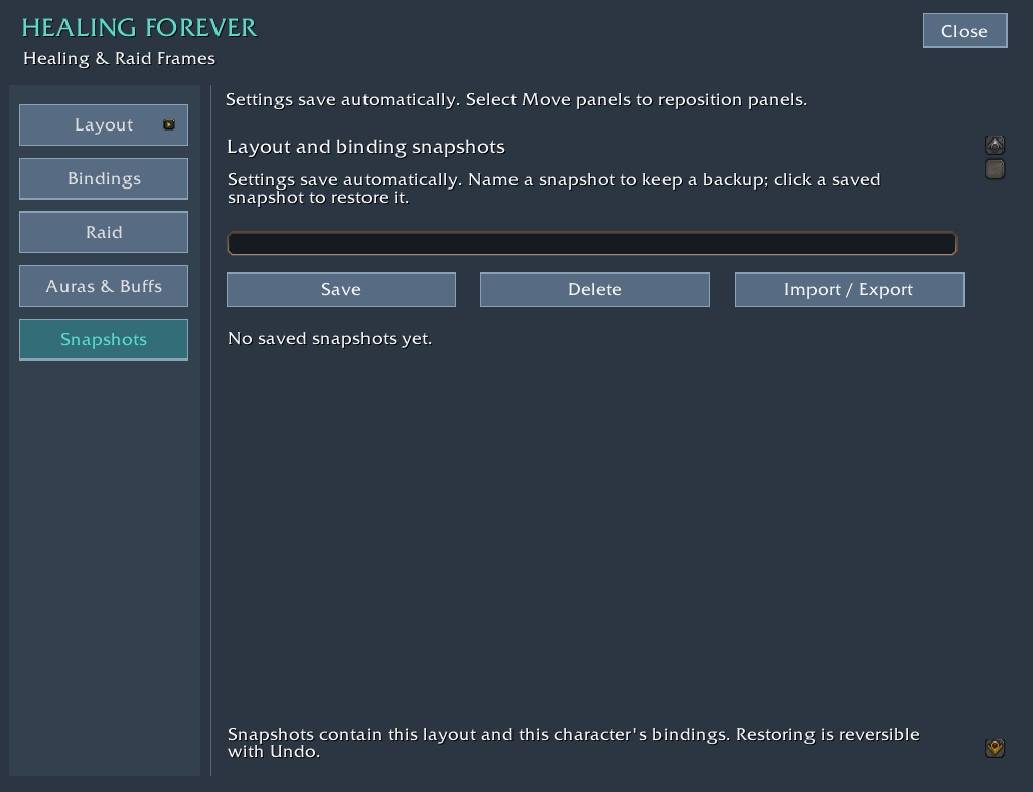Click the Layout and binding snapshots heading
The image size is (1033, 792).
pyautogui.click(x=366, y=147)
